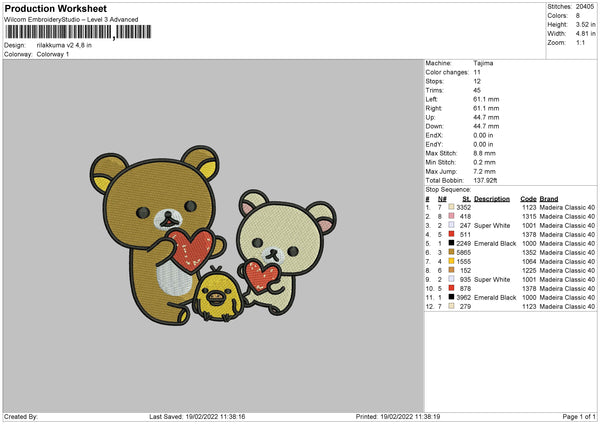600x424 pixels.
Task: Click the Rilakkuma embroidery design preview
Action: (x=213, y=235)
